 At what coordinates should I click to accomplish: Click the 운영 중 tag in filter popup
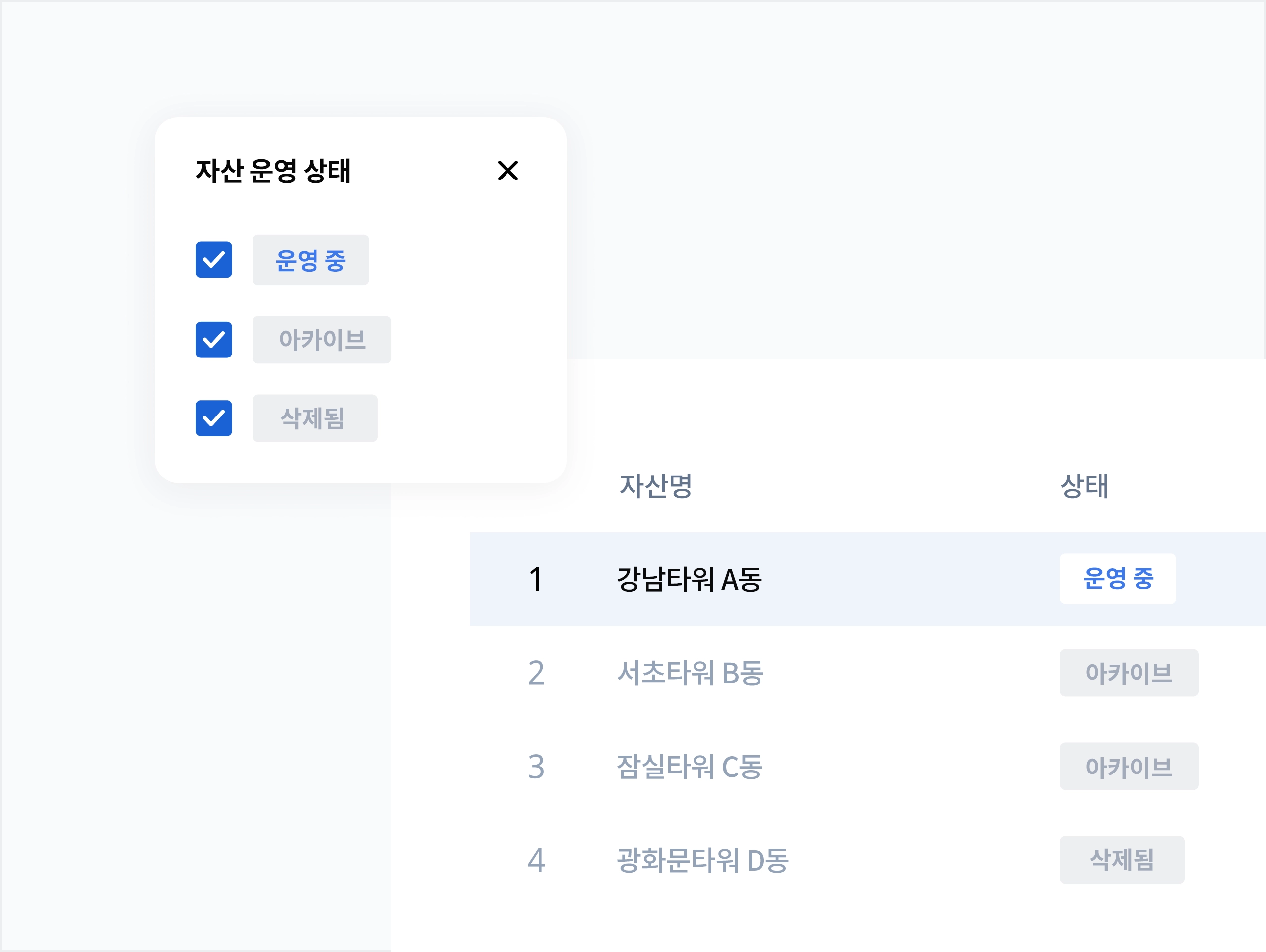[x=310, y=260]
